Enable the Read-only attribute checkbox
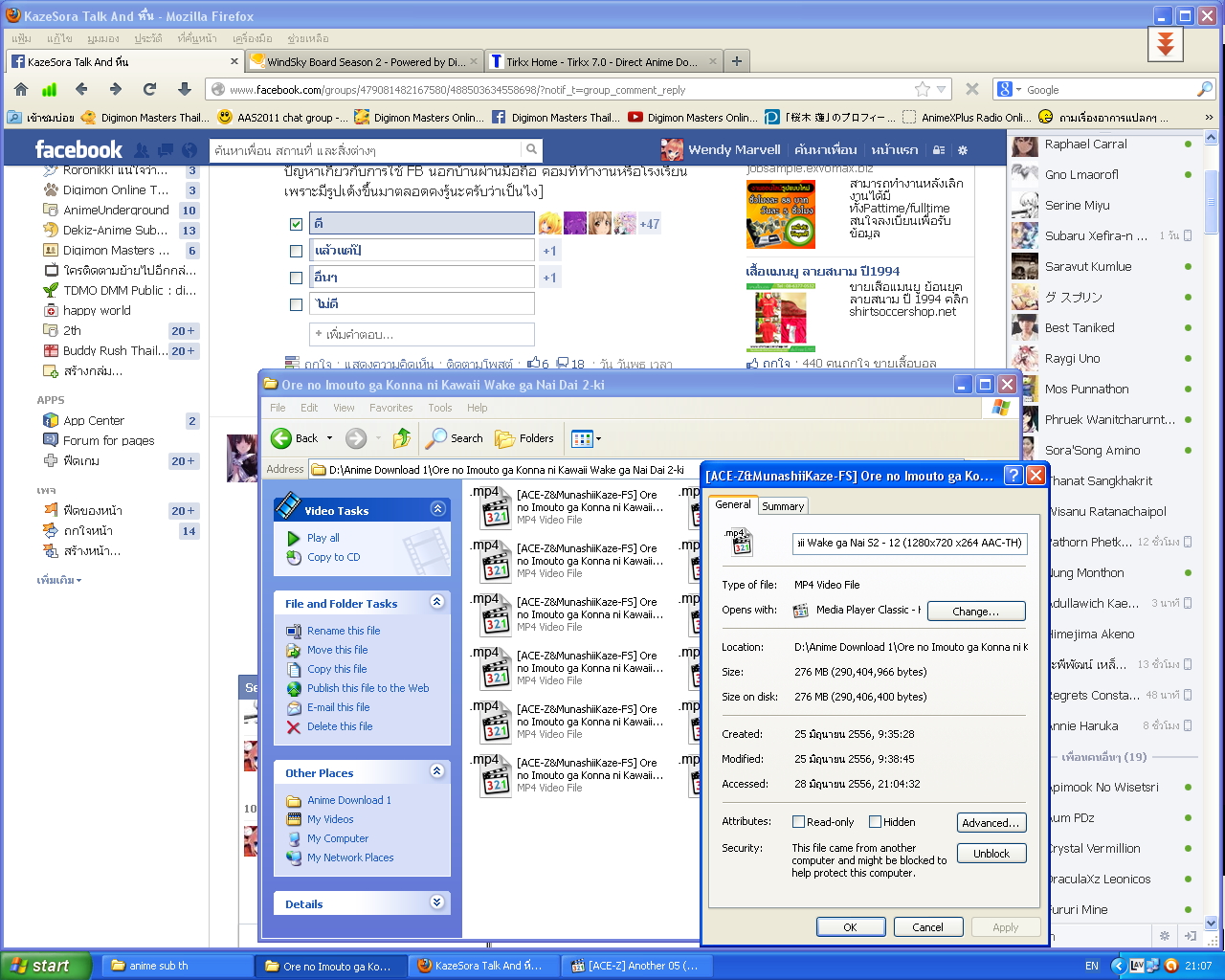1225x980 pixels. pos(798,821)
